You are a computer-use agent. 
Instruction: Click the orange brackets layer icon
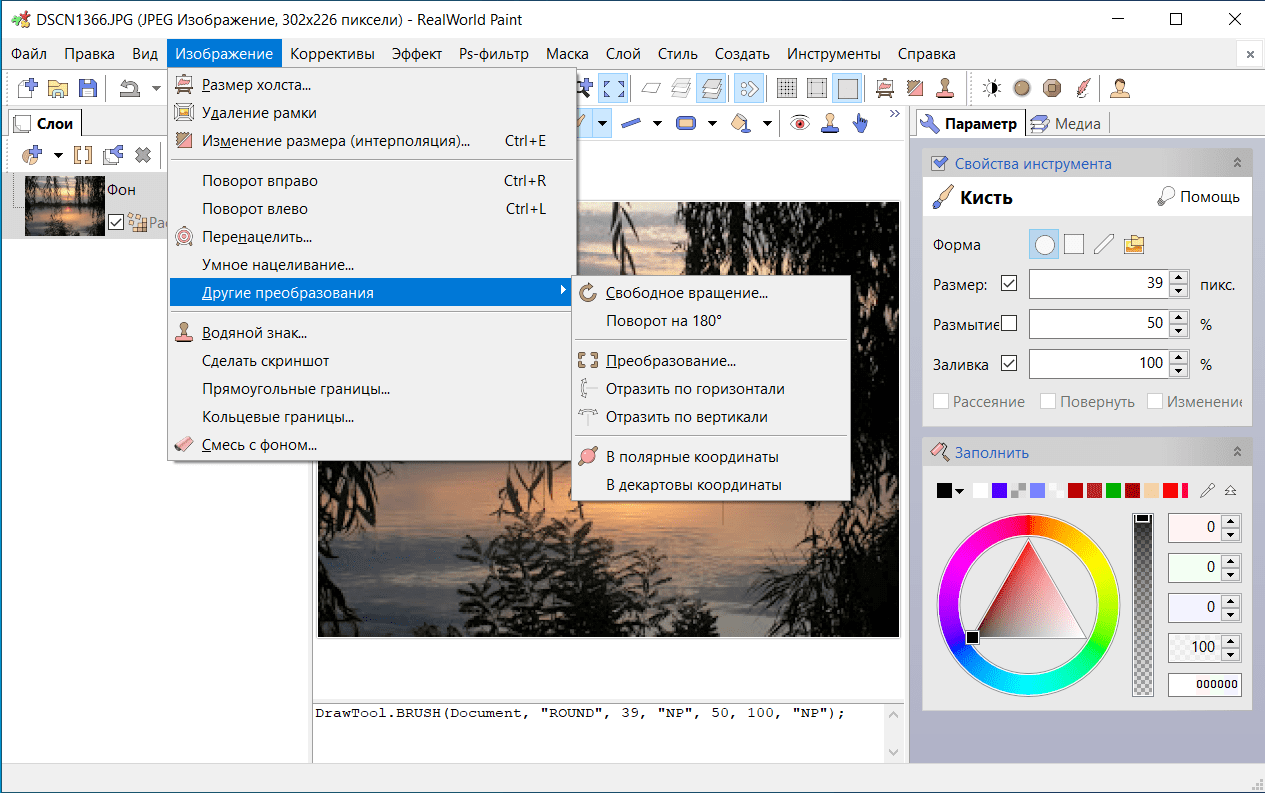point(83,155)
